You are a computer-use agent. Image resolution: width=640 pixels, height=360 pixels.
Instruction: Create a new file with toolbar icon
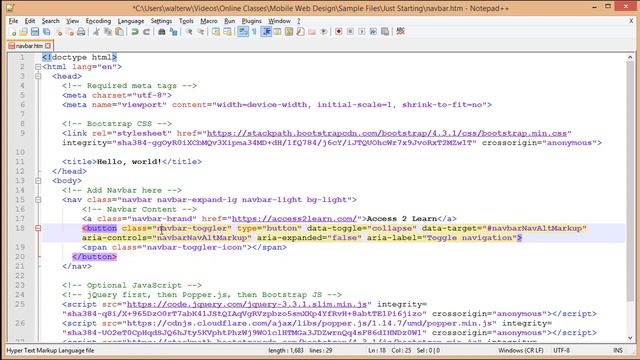(x=12, y=32)
